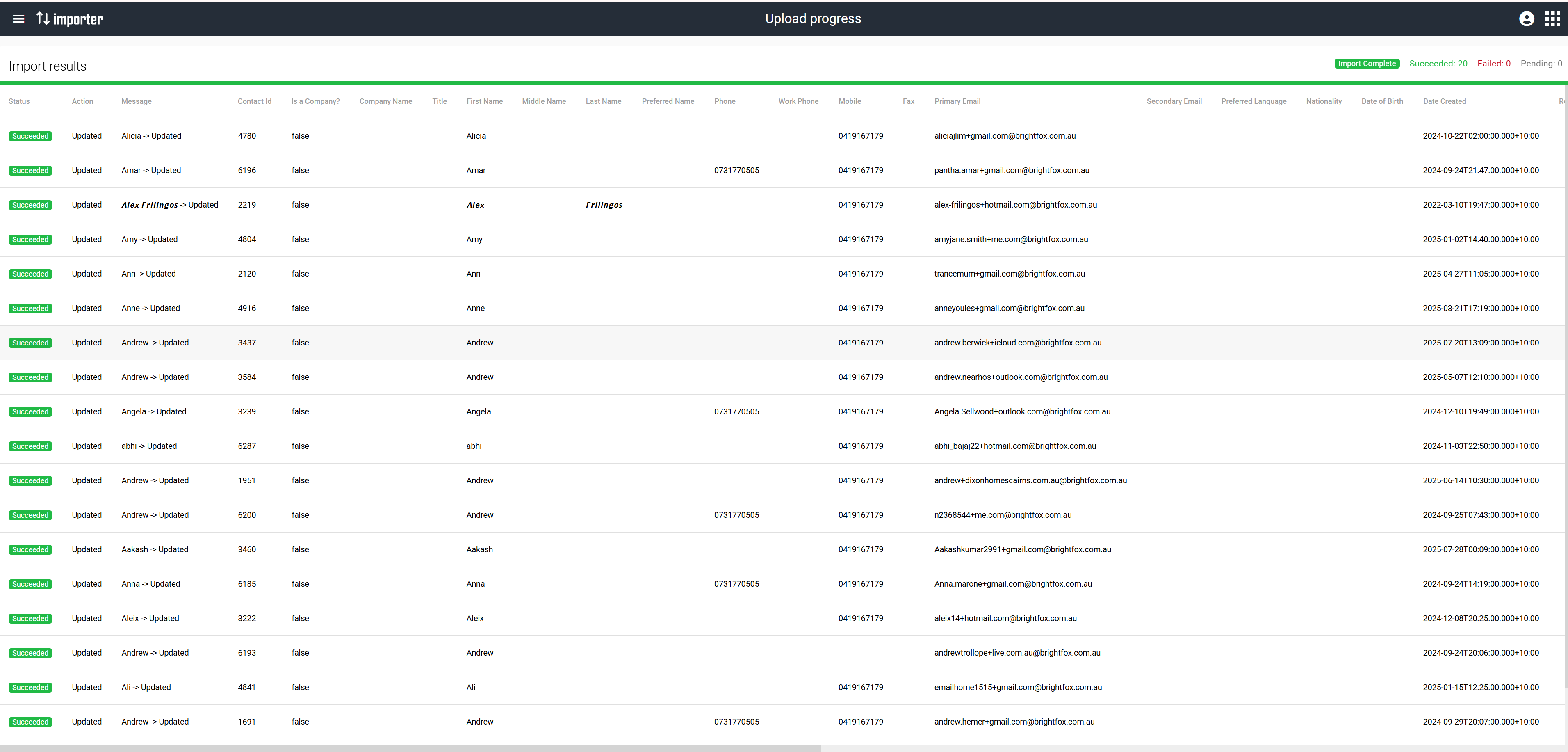Select date created 2025-07-28T00:09:00.000+10:00
This screenshot has height=752, width=1568.
pos(1480,549)
